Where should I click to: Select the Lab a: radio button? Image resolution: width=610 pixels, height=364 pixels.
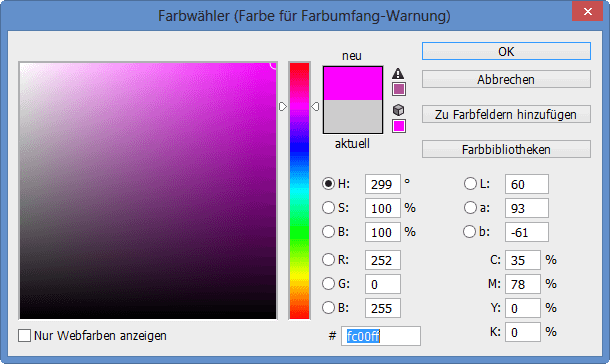[470, 208]
